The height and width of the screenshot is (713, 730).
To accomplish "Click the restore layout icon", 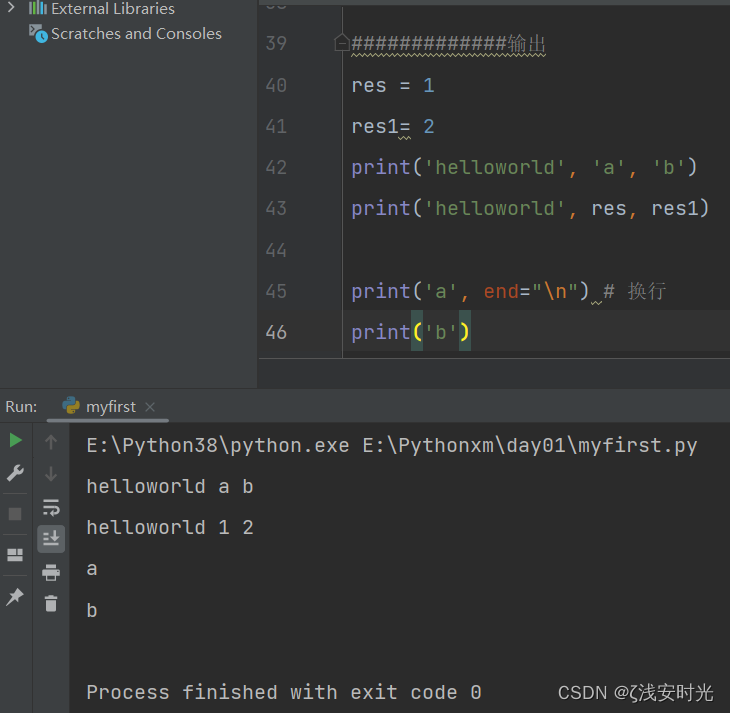I will coord(15,555).
